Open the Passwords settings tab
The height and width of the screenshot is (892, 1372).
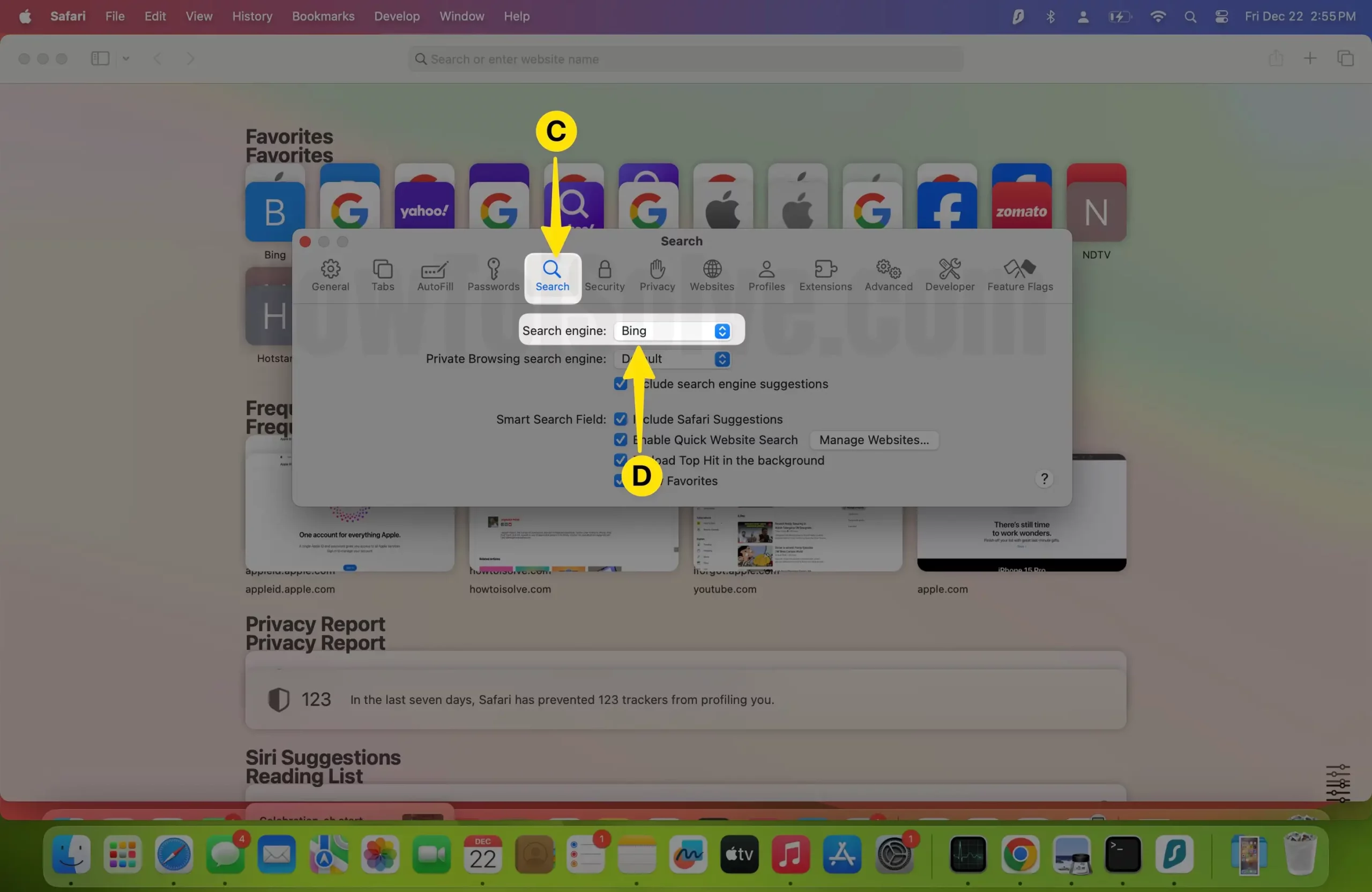[x=494, y=276]
